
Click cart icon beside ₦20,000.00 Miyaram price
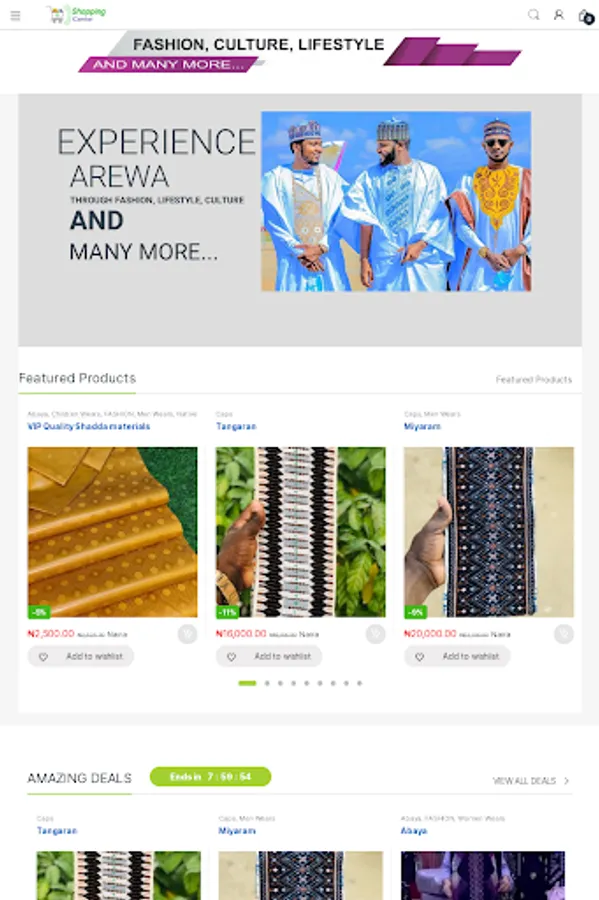pos(563,634)
